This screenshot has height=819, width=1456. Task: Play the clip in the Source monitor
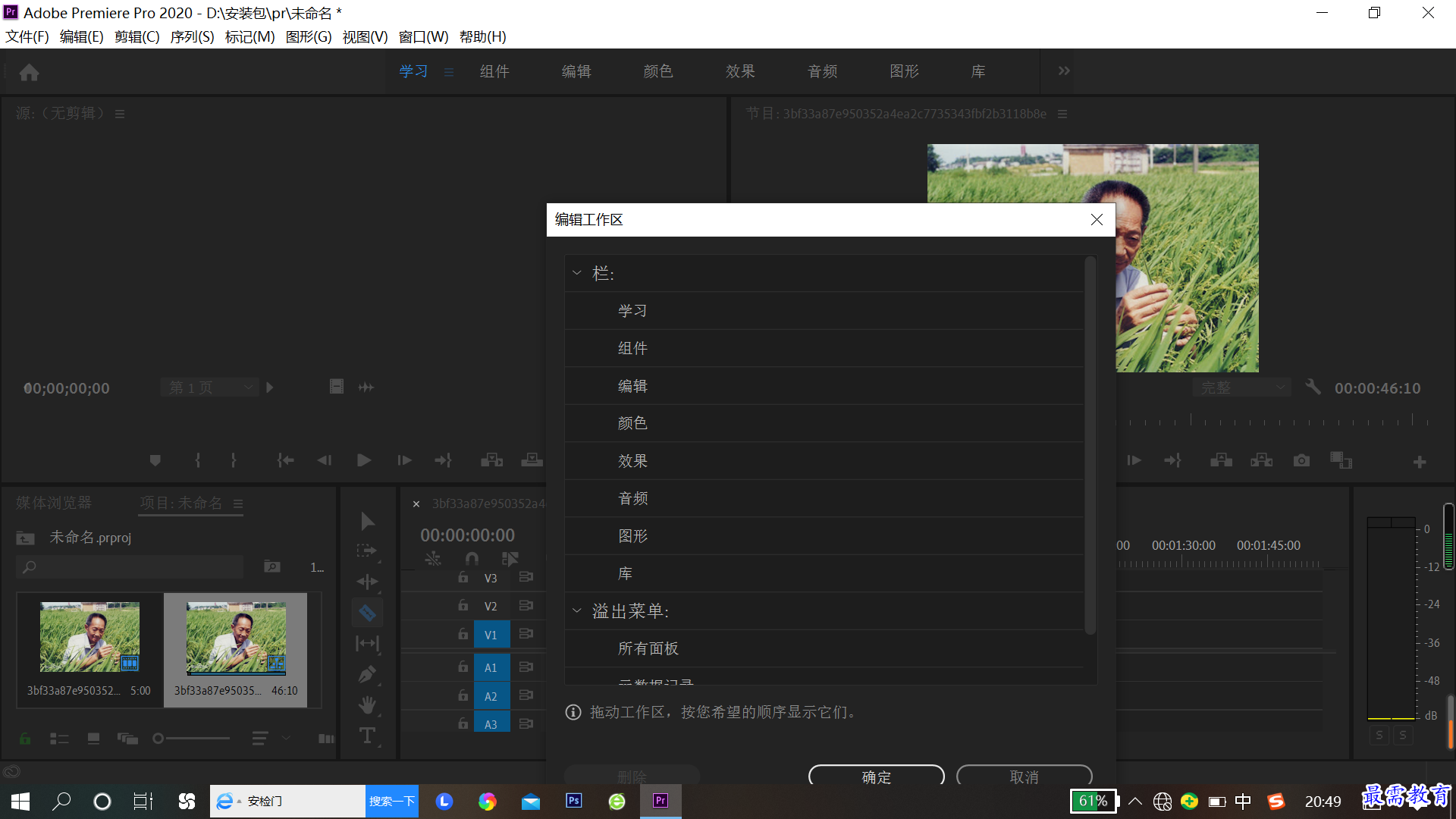click(x=364, y=460)
